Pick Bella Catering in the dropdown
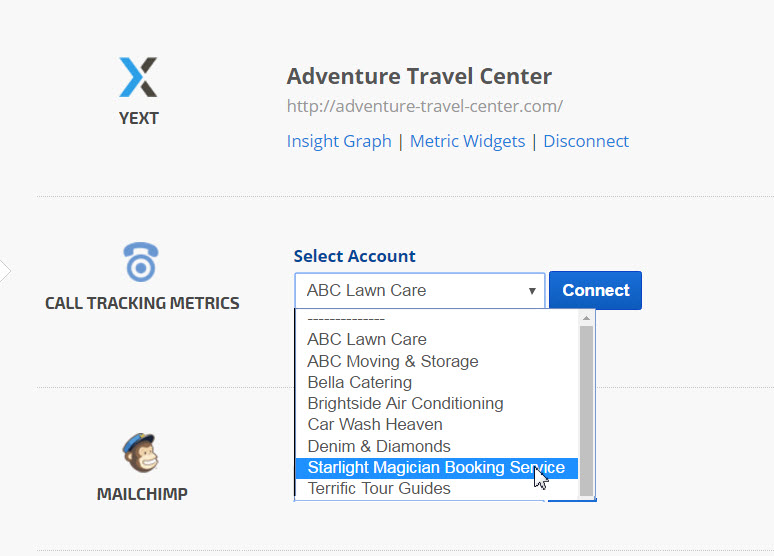The height and width of the screenshot is (556, 774). click(x=360, y=382)
